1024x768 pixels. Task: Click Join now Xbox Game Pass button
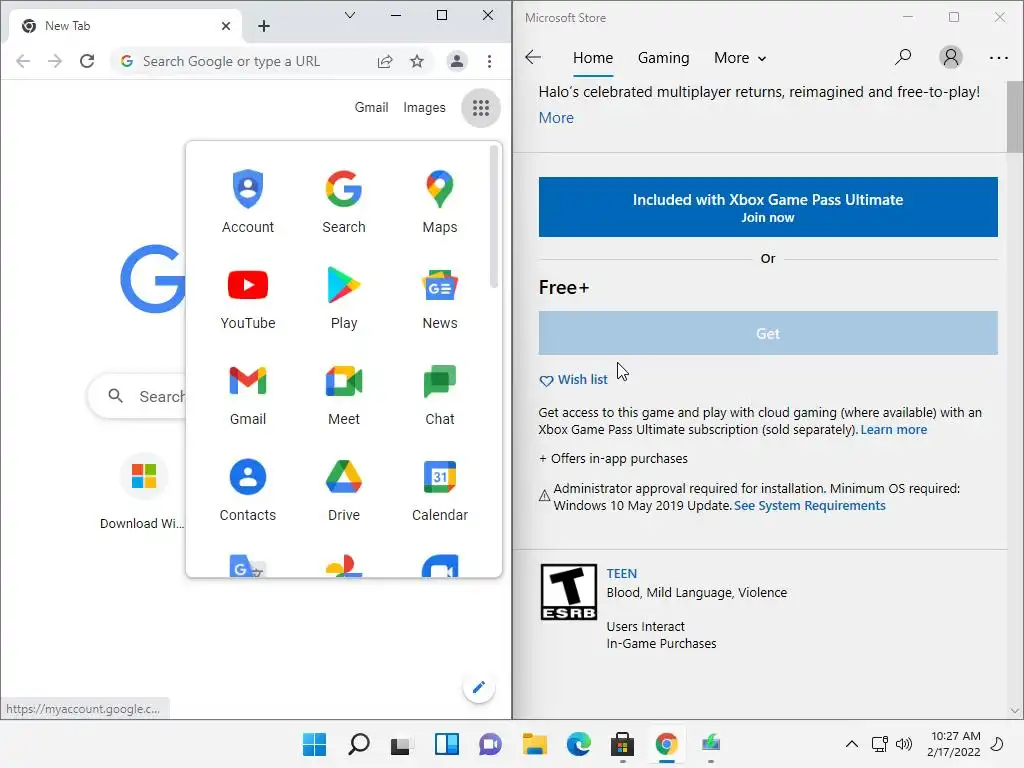(767, 207)
